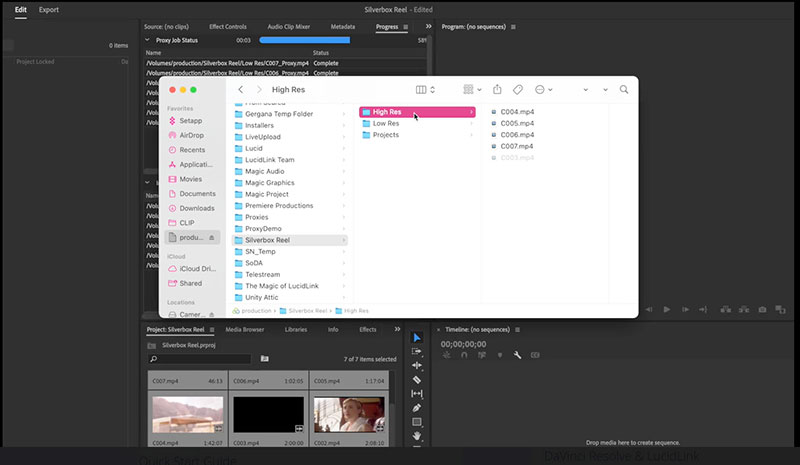The image size is (800, 465).
Task: Click the Program monitor Play button
Action: click(x=666, y=309)
